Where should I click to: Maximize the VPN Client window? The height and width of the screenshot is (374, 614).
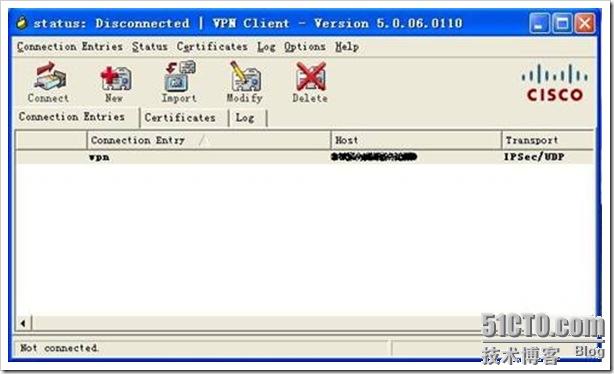562,23
